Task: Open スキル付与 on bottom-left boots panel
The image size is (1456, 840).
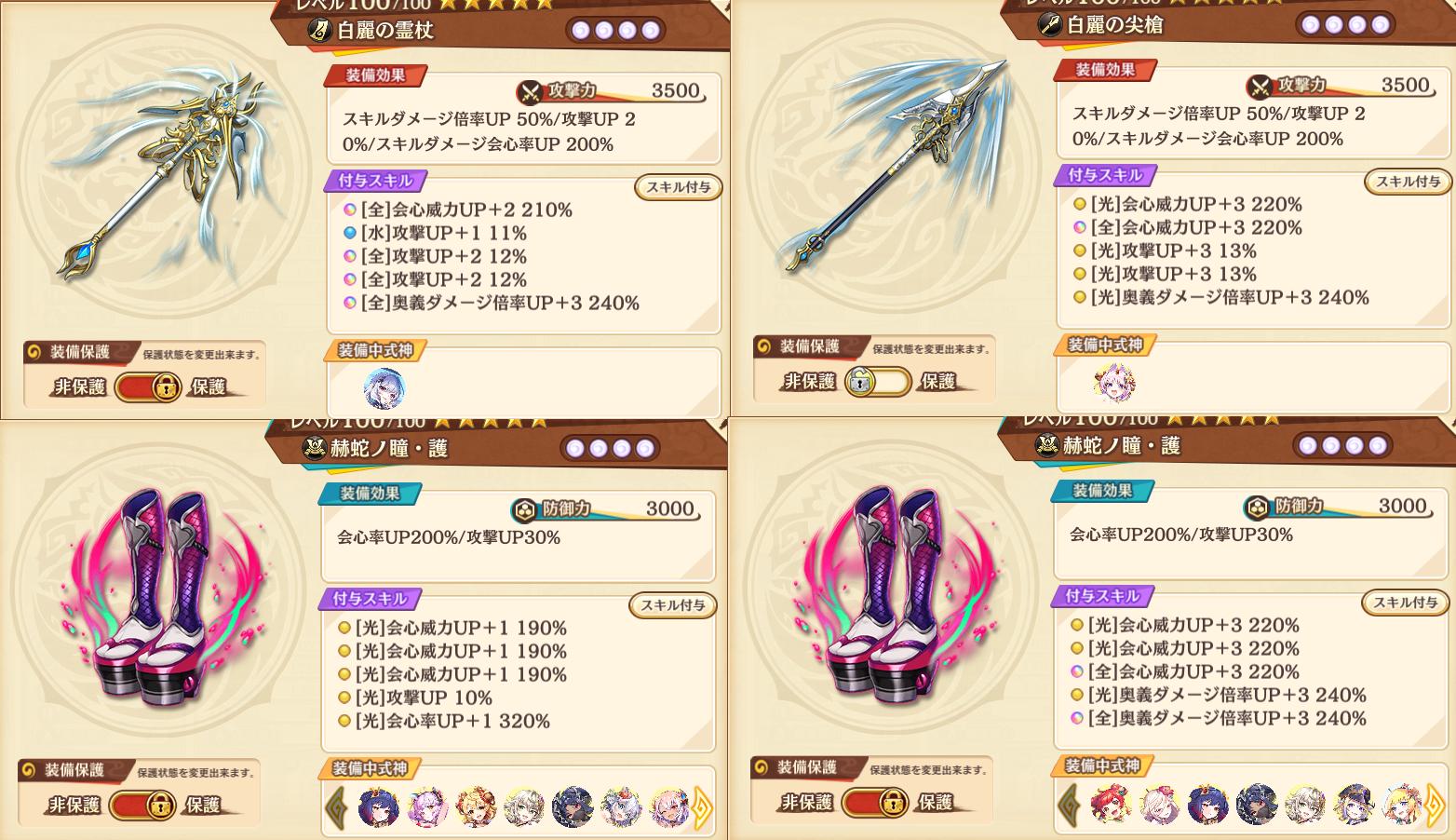Action: [672, 605]
